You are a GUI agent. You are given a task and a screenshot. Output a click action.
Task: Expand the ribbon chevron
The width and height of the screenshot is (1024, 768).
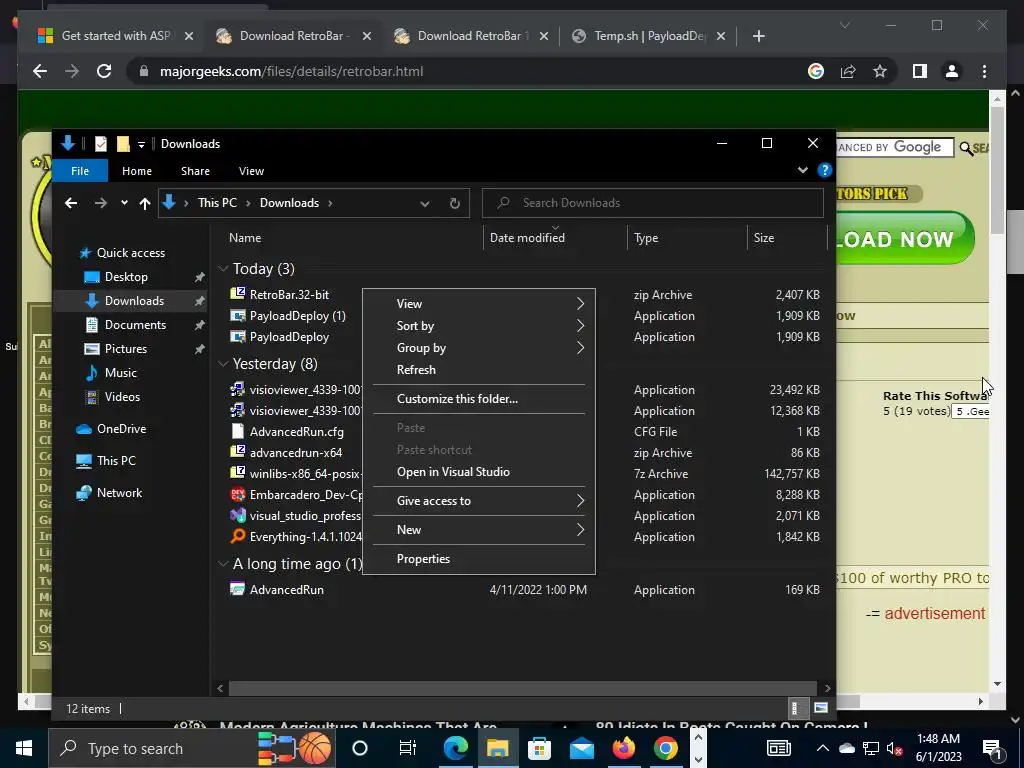click(803, 170)
